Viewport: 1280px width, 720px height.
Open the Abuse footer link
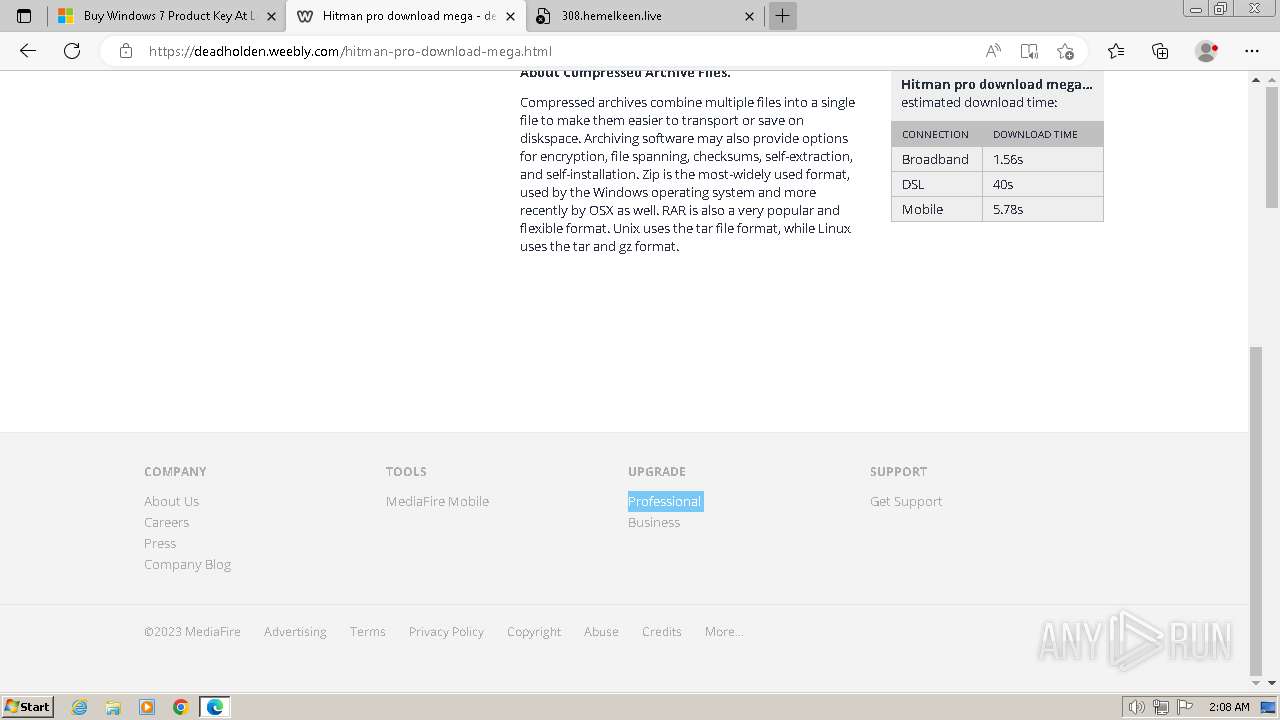pyautogui.click(x=601, y=631)
